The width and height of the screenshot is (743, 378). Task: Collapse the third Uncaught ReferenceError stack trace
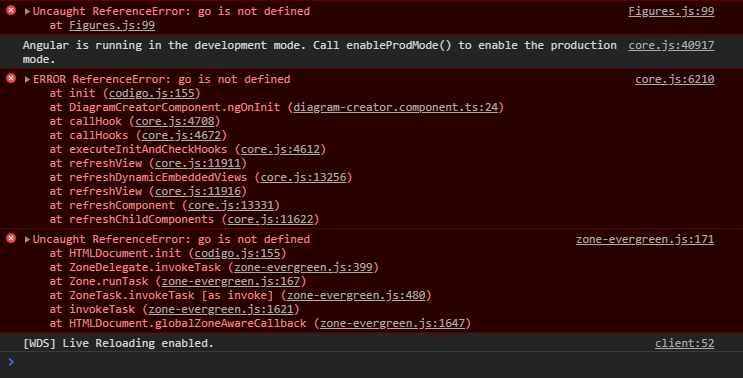pos(27,239)
